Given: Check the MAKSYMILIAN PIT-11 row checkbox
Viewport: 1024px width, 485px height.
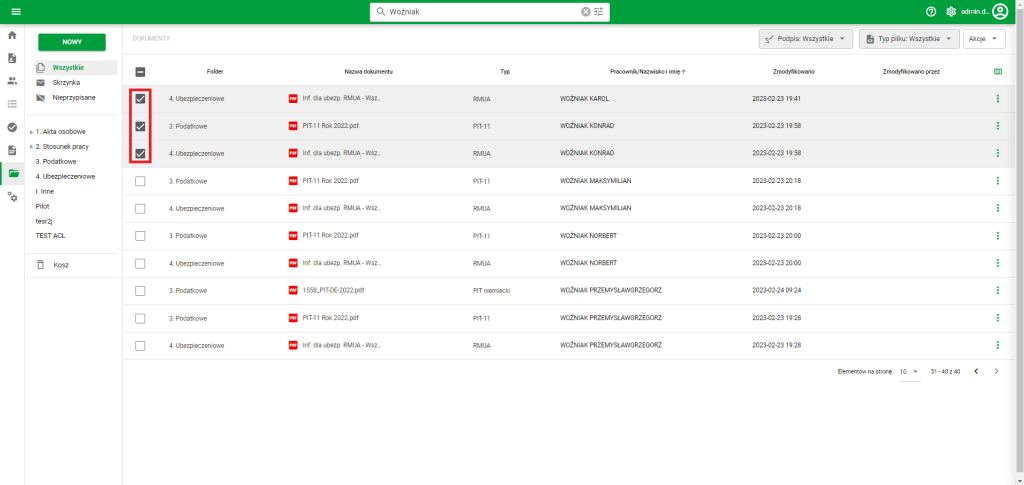Looking at the screenshot, I should [x=140, y=181].
